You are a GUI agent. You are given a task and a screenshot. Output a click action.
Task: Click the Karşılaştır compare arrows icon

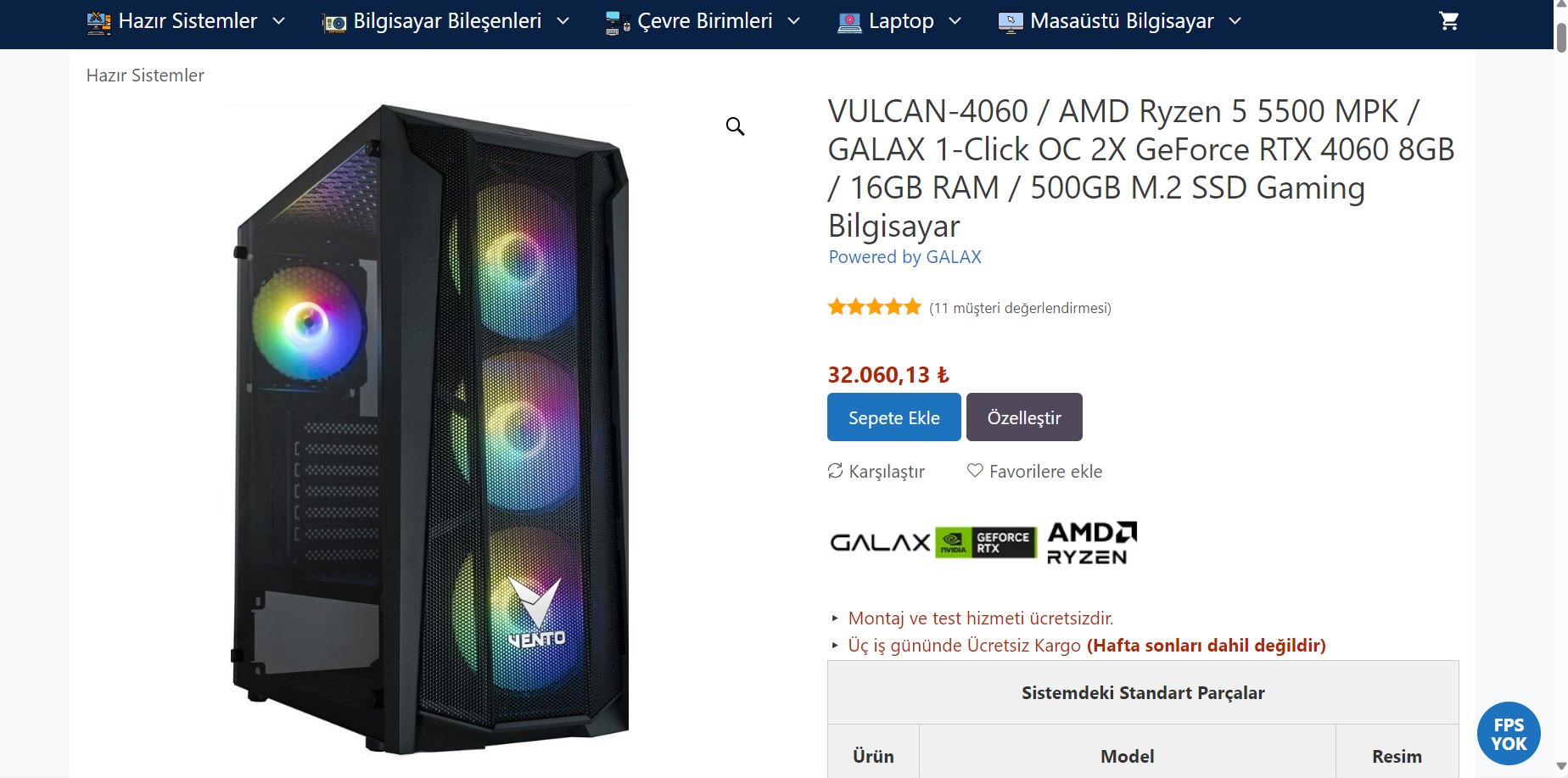point(836,471)
